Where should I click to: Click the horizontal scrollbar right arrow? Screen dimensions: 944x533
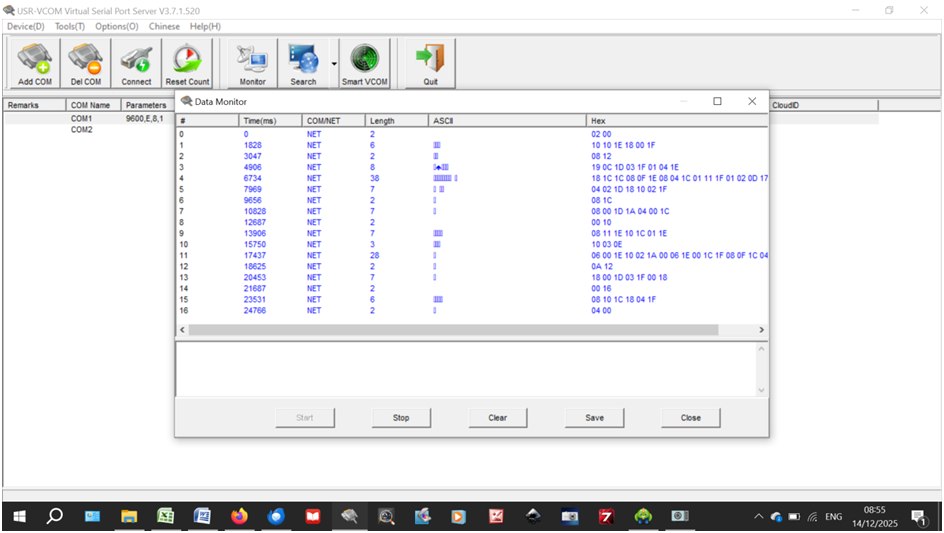pos(761,330)
